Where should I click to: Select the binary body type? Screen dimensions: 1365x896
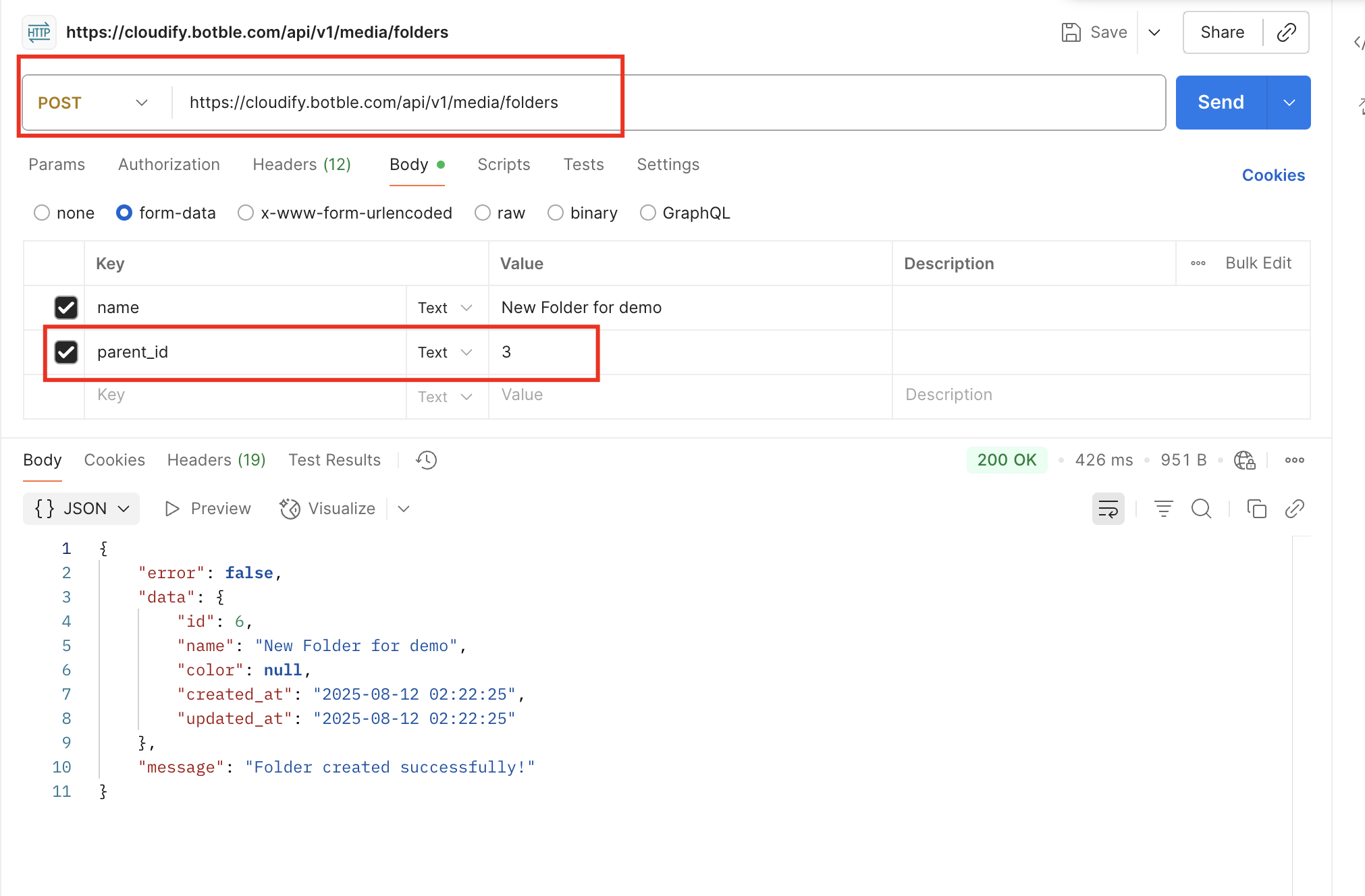(x=555, y=213)
